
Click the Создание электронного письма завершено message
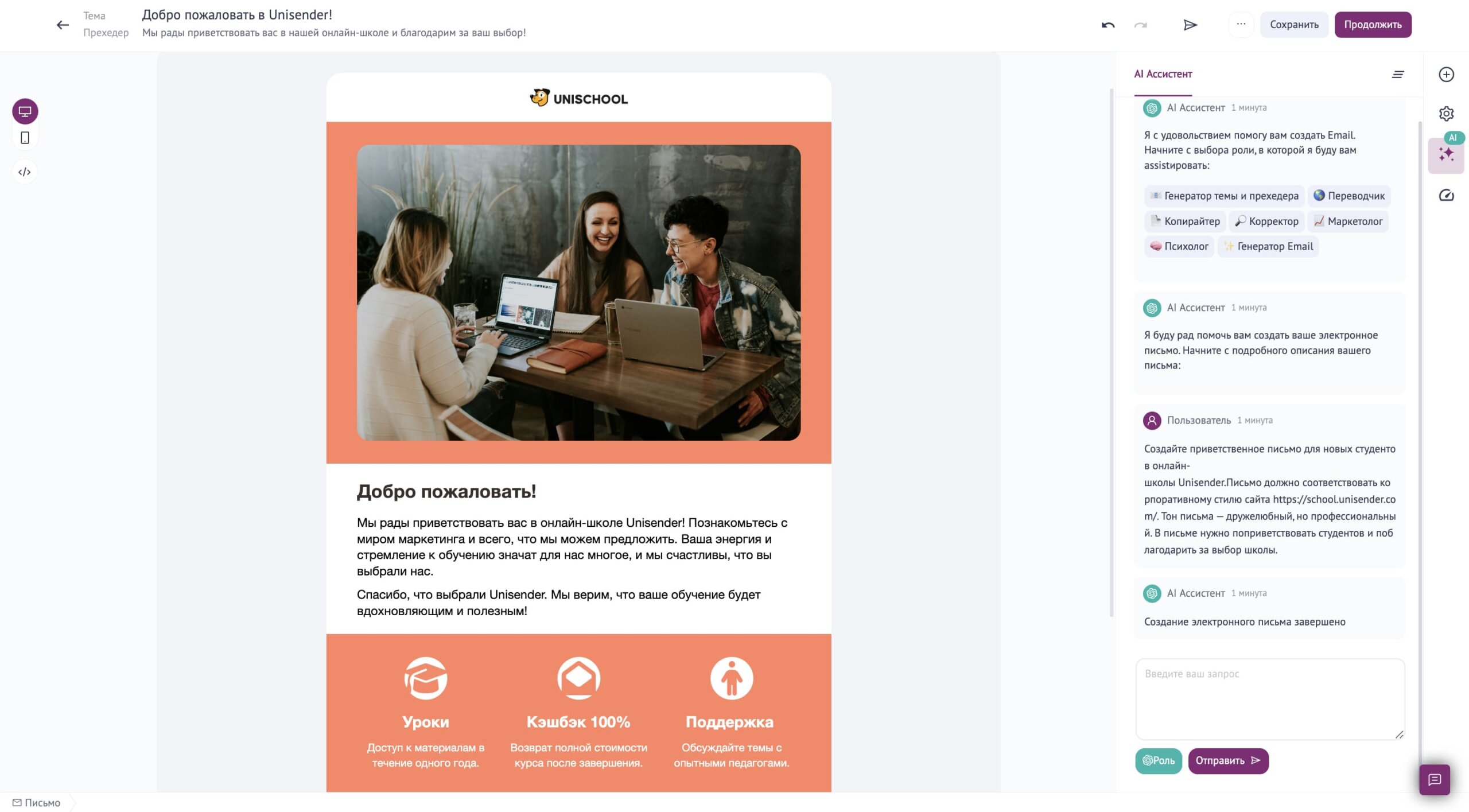[x=1244, y=621]
